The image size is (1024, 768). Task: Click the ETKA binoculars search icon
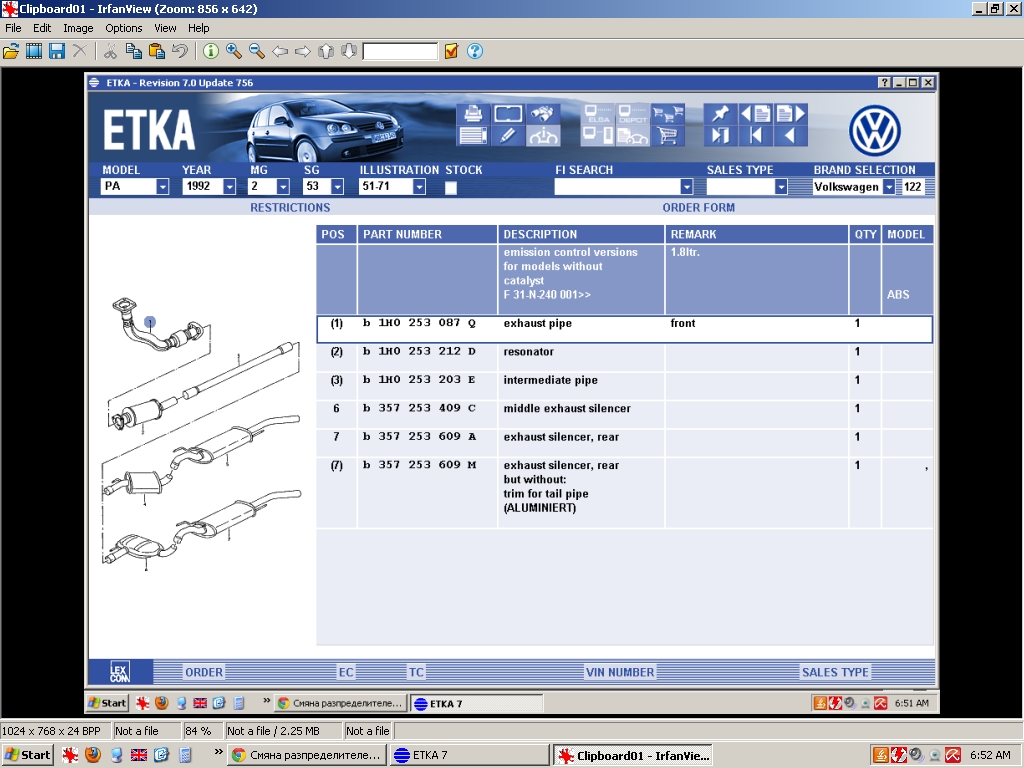tap(543, 114)
